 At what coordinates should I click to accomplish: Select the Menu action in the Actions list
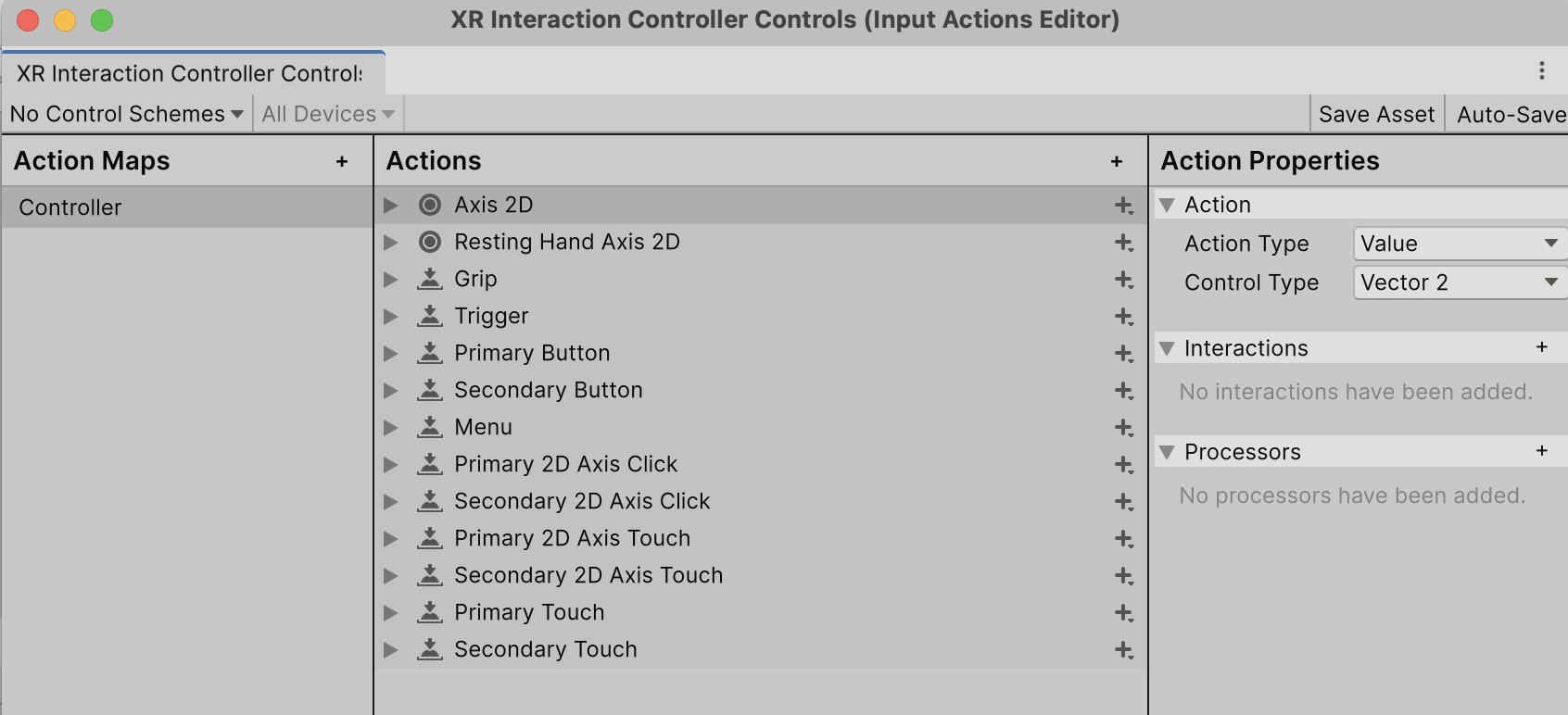[482, 427]
